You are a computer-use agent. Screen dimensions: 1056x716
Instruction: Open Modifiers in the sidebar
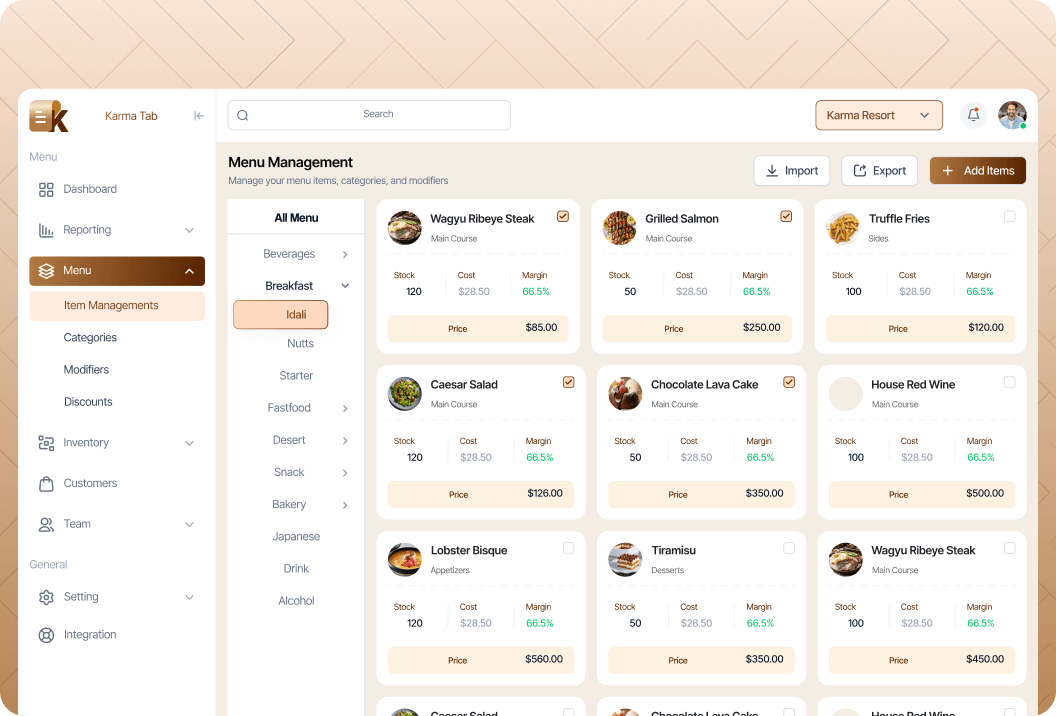click(x=86, y=370)
